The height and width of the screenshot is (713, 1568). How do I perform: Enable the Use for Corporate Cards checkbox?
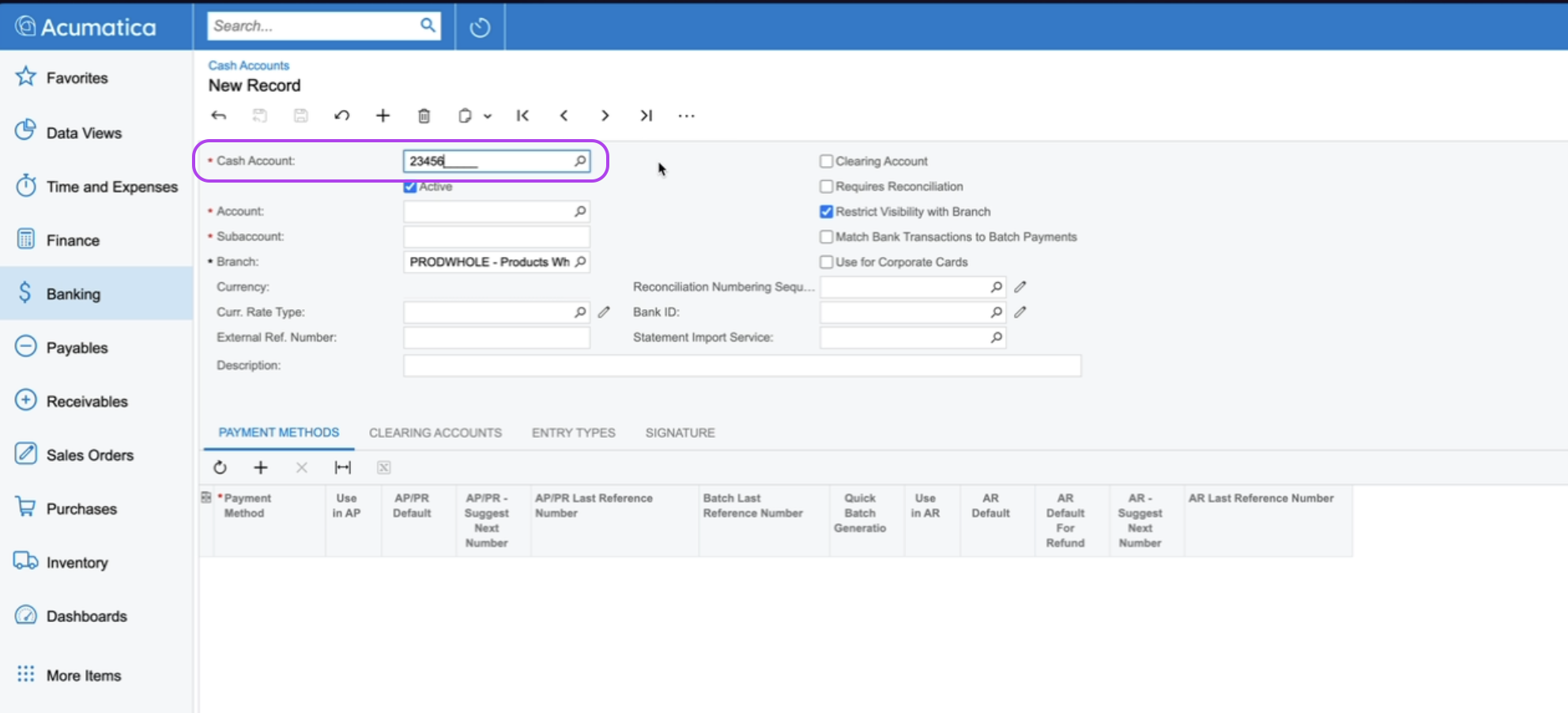point(826,262)
